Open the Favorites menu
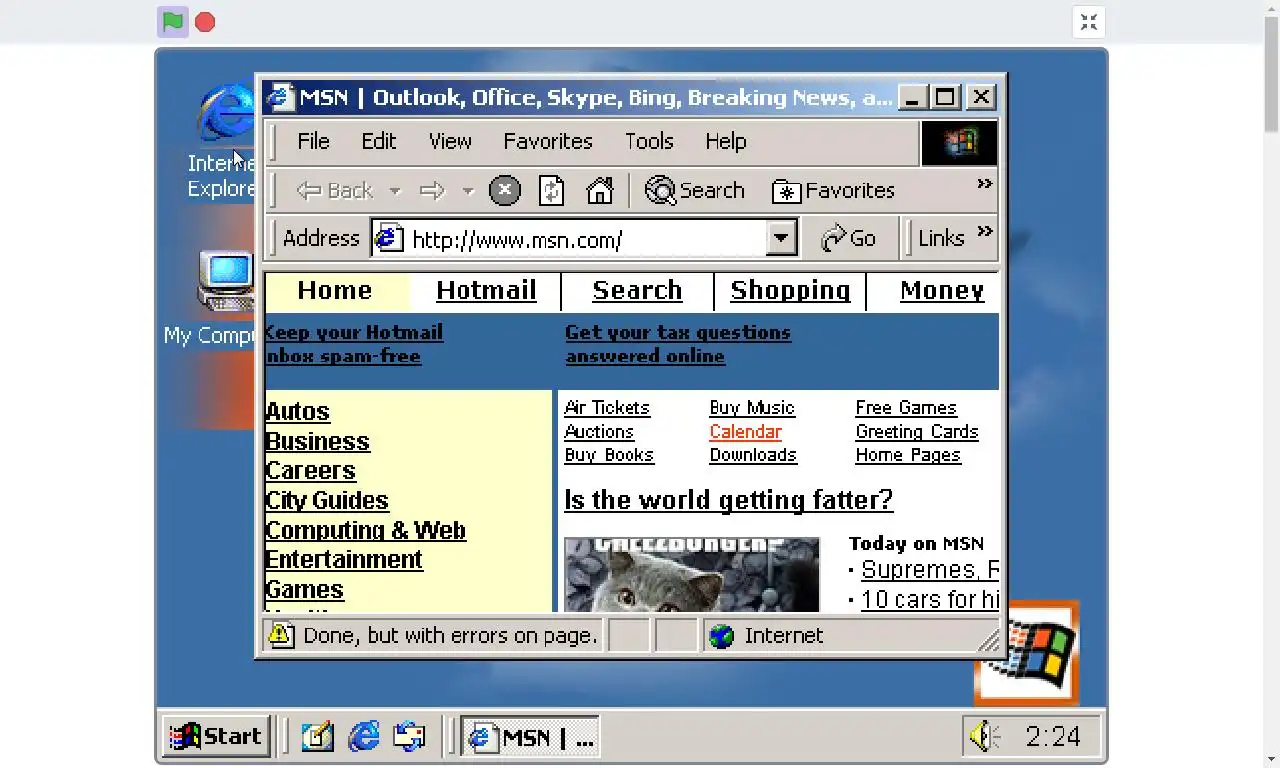 (548, 141)
